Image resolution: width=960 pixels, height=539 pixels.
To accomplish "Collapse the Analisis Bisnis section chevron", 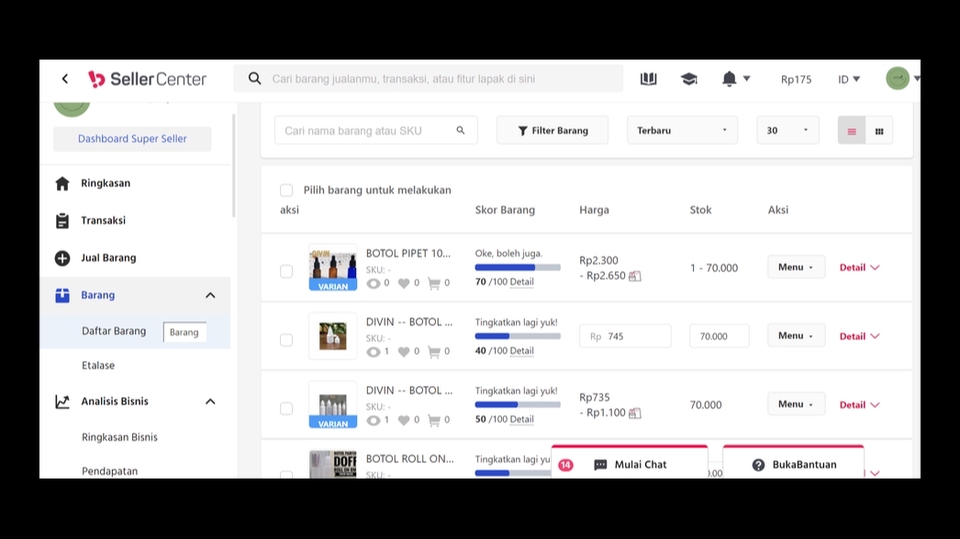I will 210,402.
